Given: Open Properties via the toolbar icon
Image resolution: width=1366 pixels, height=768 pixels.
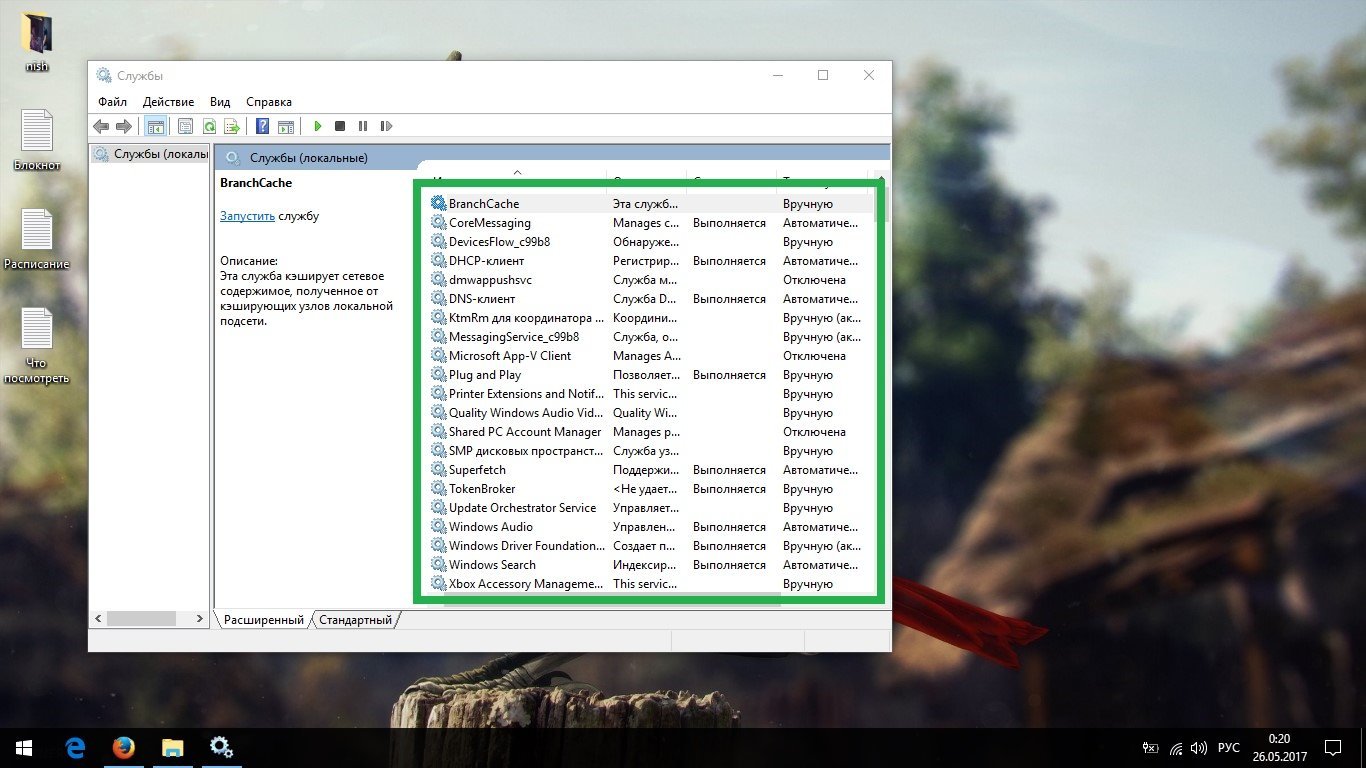Looking at the screenshot, I should tap(185, 126).
